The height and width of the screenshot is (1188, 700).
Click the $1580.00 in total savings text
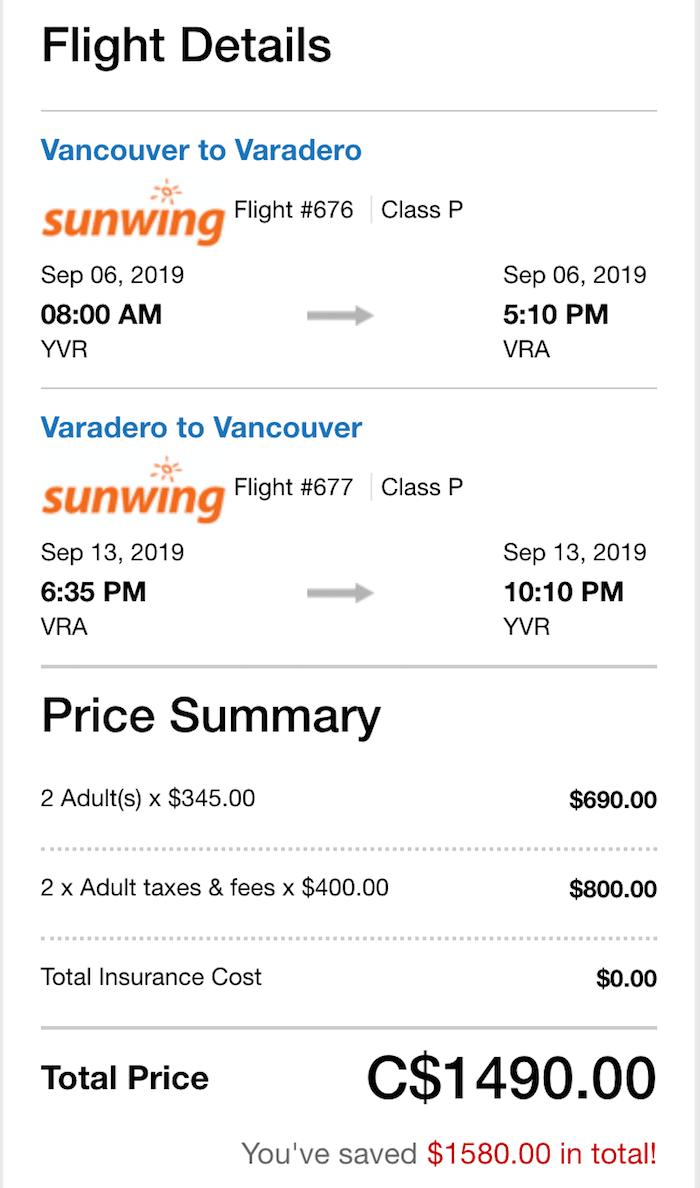click(x=542, y=1154)
